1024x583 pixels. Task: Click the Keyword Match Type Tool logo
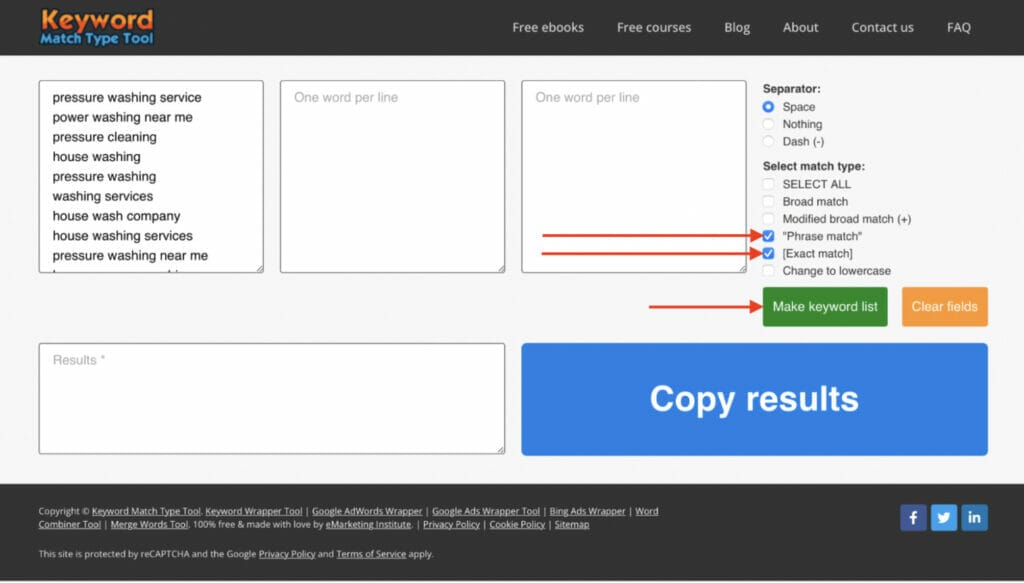pos(96,26)
